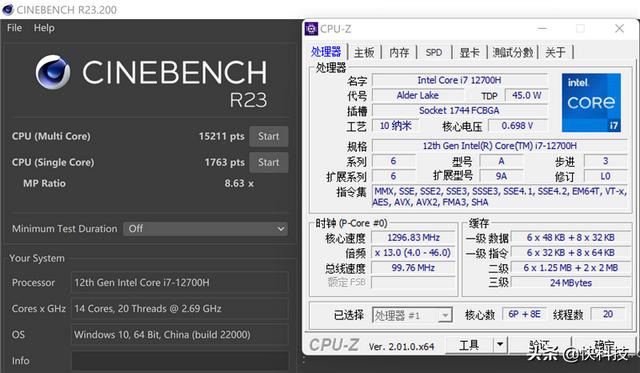The height and width of the screenshot is (373, 640).
Task: Click the Socket 1744 FCBGA value
Action: [460, 111]
